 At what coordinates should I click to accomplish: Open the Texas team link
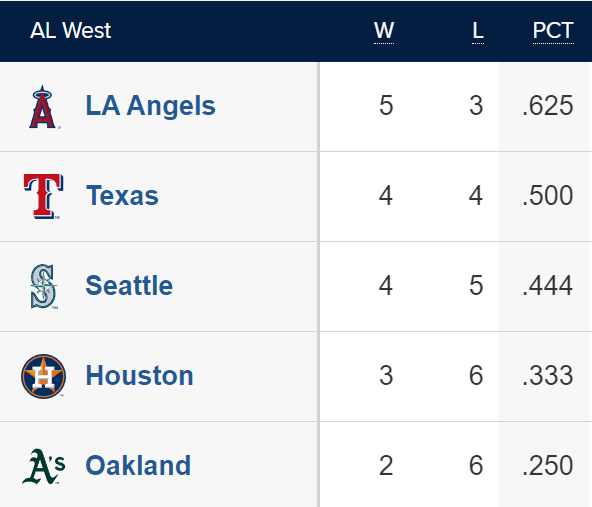tap(122, 196)
